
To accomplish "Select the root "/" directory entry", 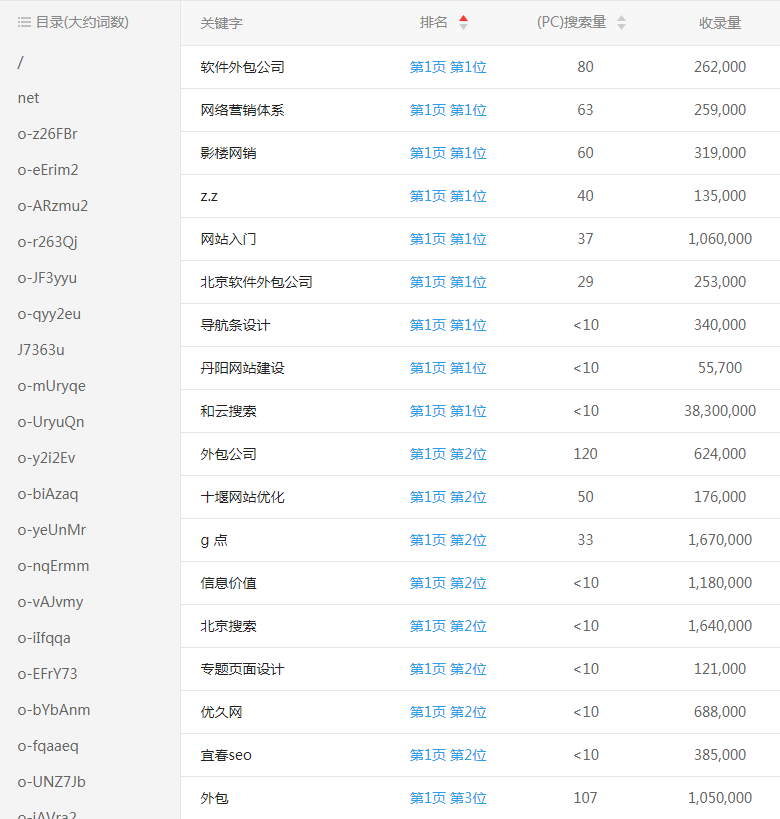I will click(x=20, y=62).
